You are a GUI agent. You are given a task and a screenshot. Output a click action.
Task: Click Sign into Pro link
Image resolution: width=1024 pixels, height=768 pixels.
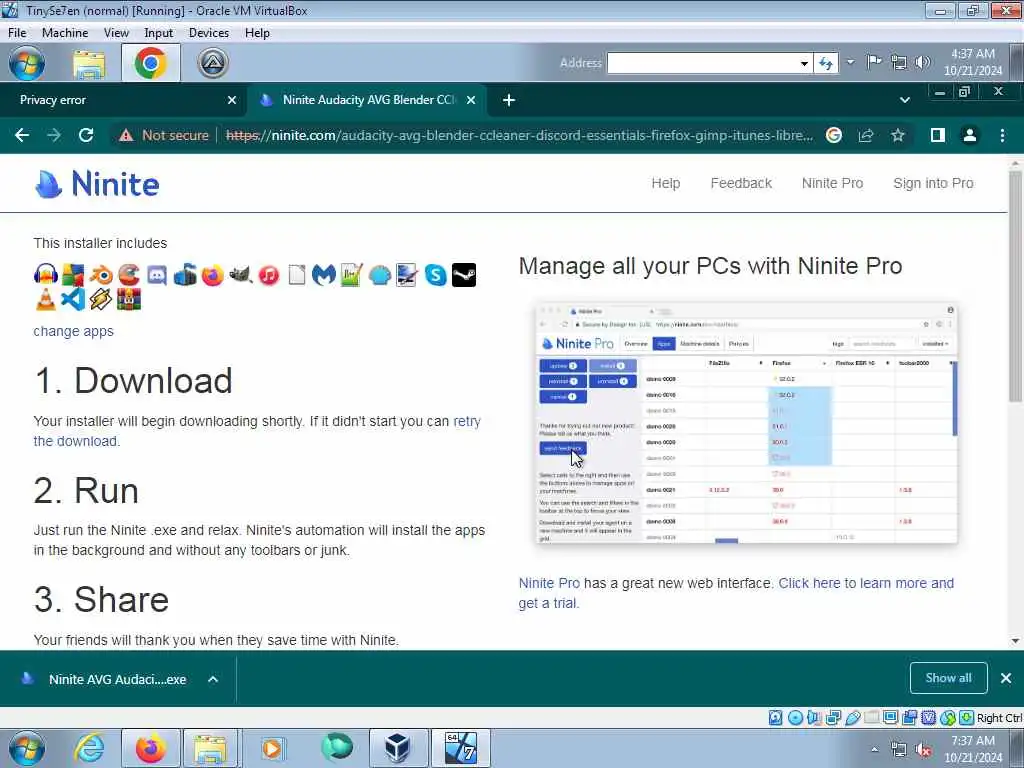point(933,183)
